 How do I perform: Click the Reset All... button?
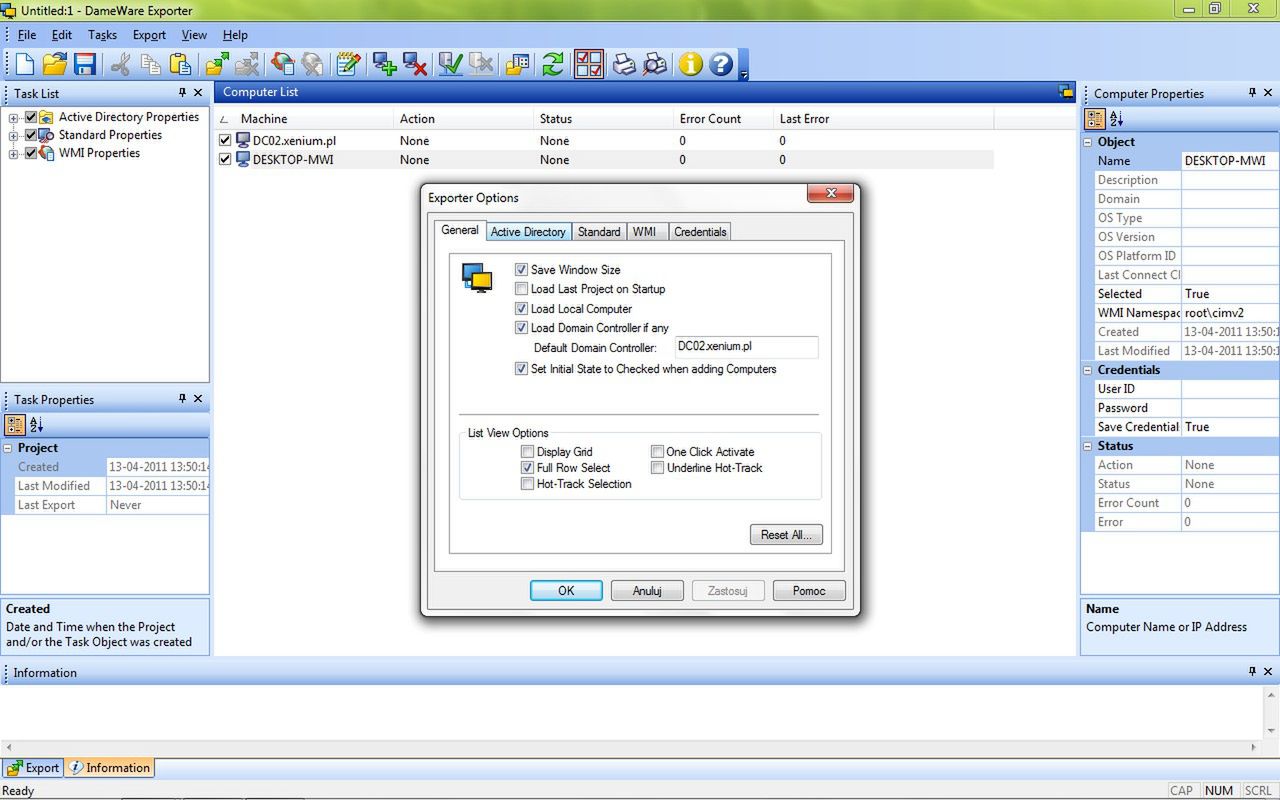[x=786, y=535]
